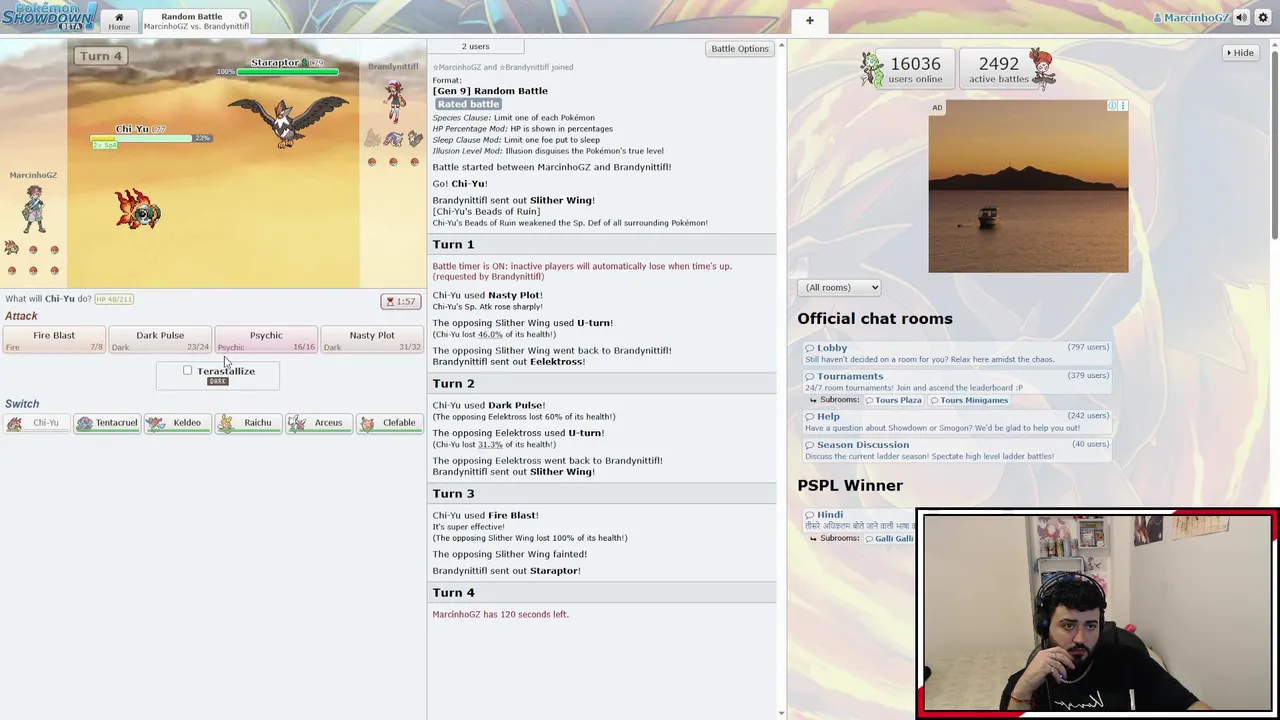The width and height of the screenshot is (1280, 720).
Task: Click the DARK tera type badge
Action: [x=218, y=382]
